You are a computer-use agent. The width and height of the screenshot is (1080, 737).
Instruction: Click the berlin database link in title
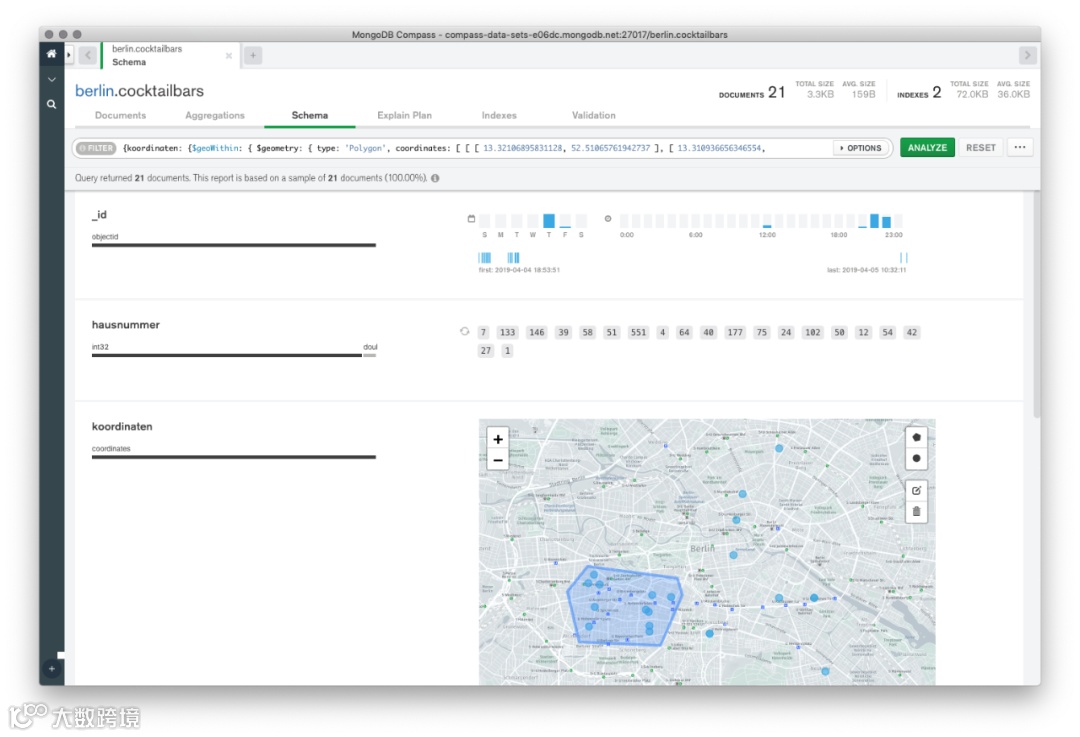(x=94, y=91)
